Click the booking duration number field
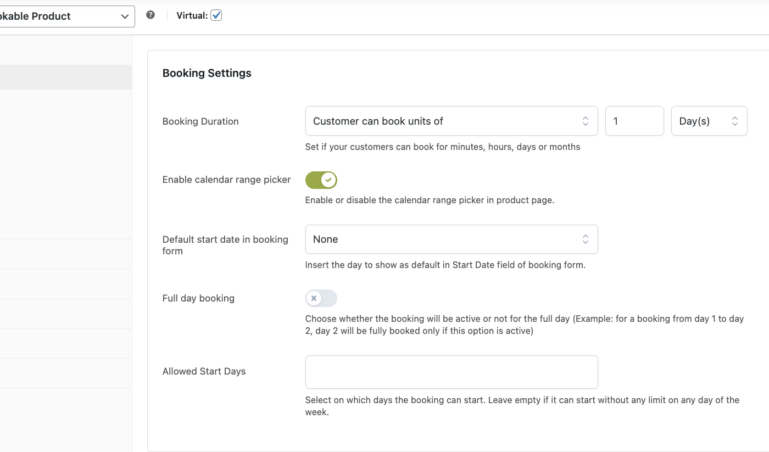 pos(634,121)
